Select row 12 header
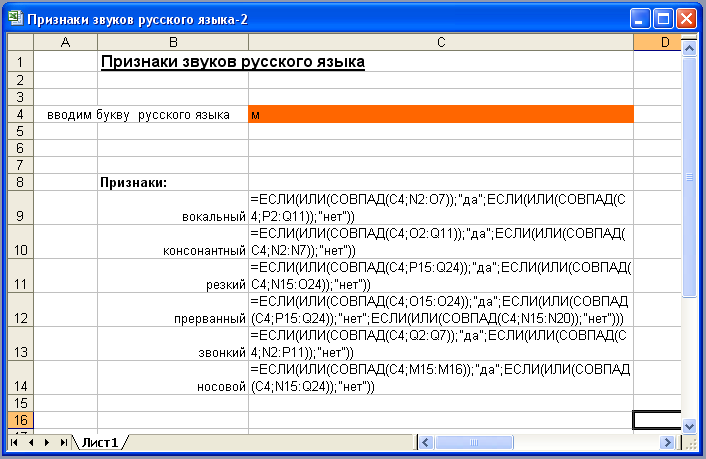 [x=20, y=310]
